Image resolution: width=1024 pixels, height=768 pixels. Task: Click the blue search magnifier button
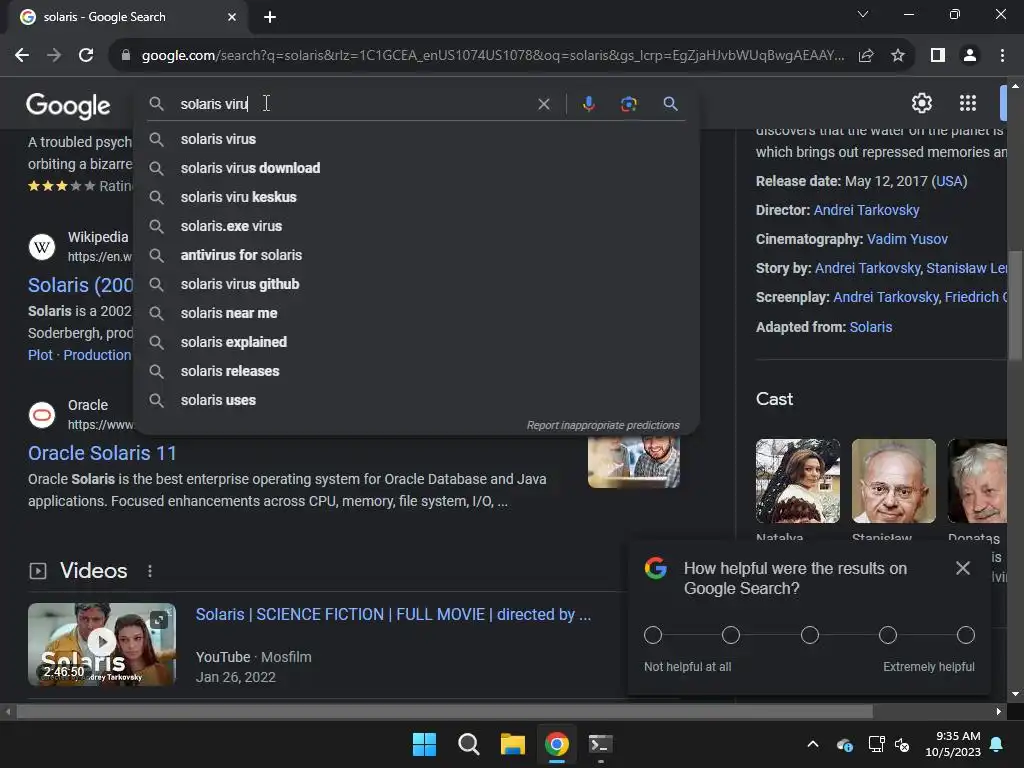click(670, 104)
